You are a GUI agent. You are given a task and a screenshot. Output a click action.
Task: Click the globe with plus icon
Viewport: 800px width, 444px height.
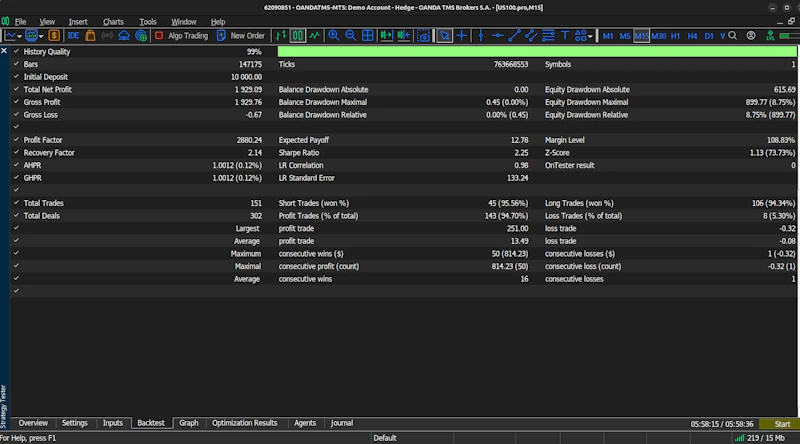[x=141, y=36]
